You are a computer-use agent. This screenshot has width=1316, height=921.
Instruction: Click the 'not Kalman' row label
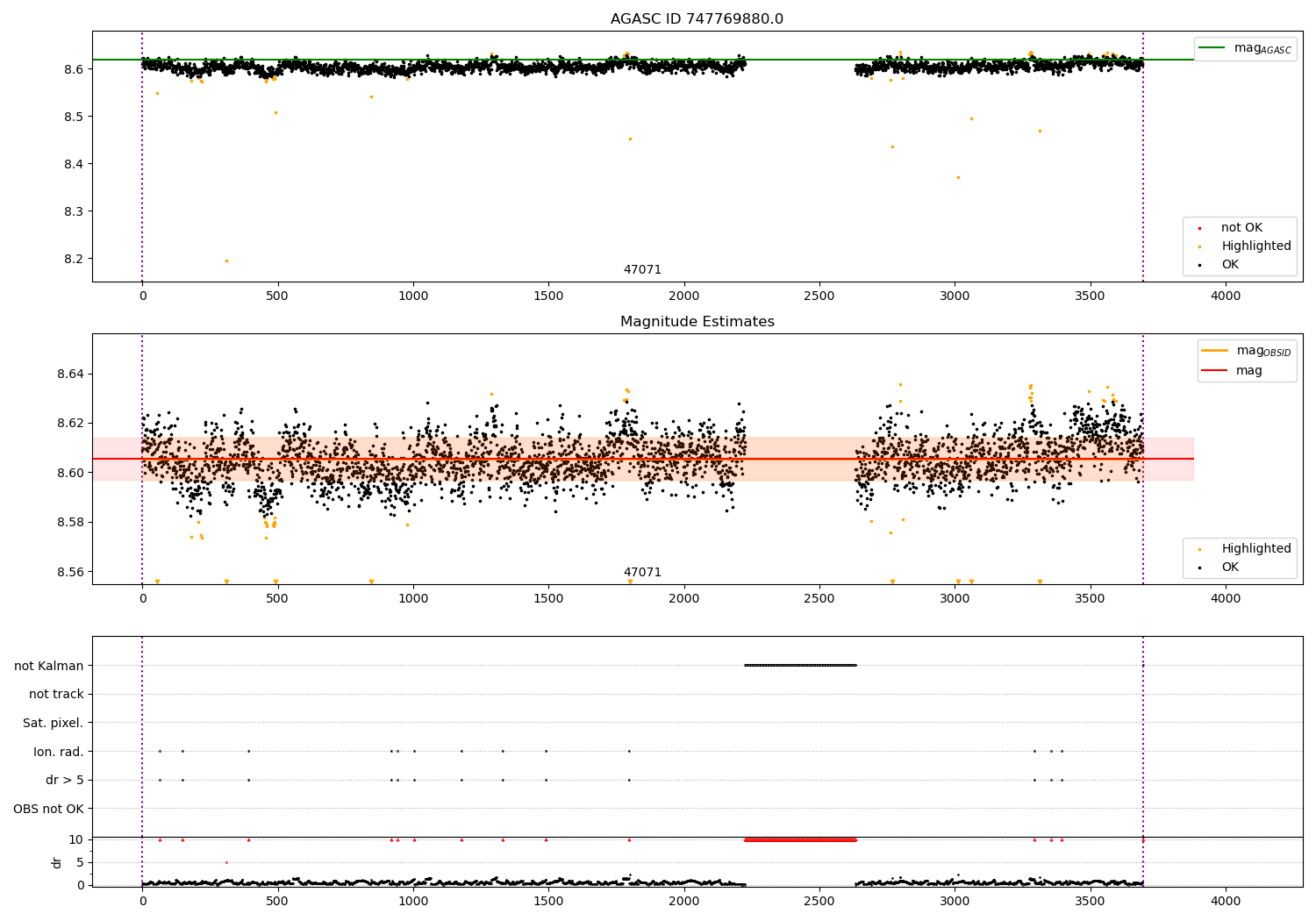(49, 666)
